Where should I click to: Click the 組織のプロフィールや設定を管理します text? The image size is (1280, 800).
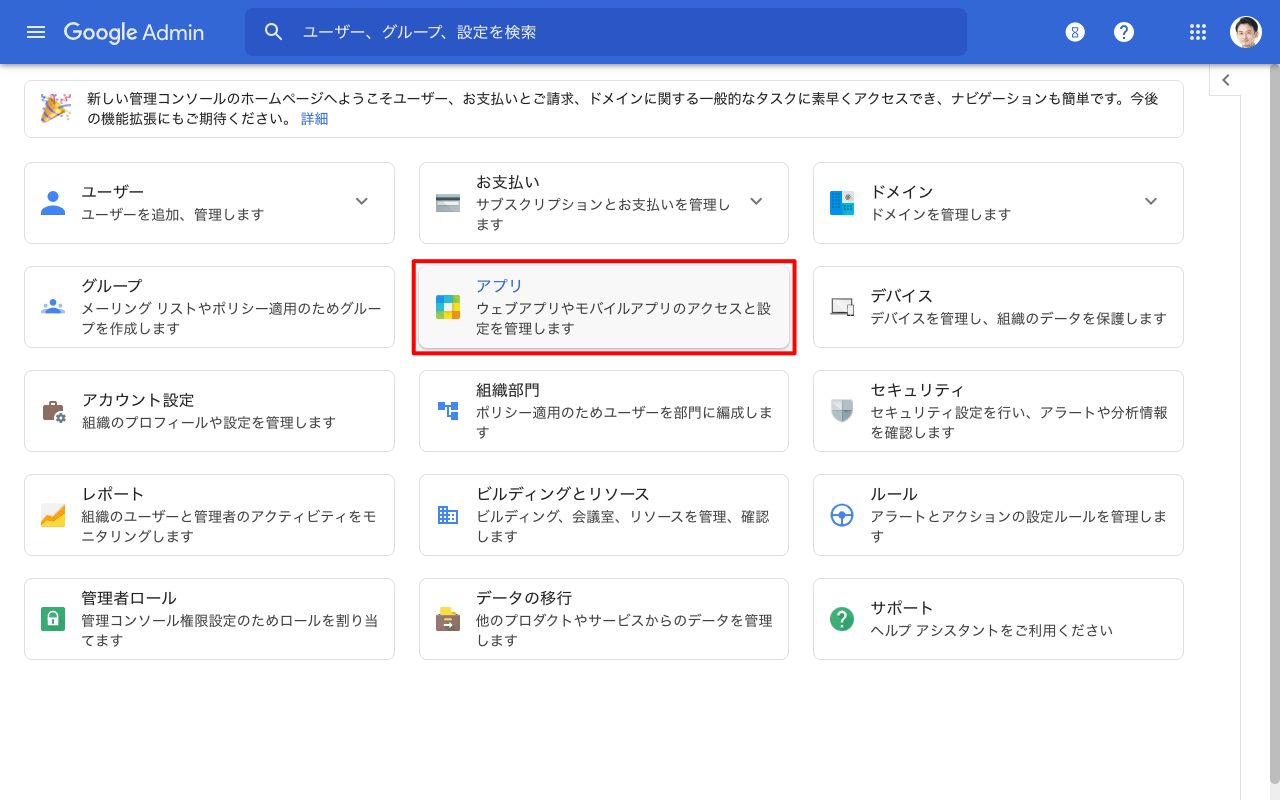point(209,422)
